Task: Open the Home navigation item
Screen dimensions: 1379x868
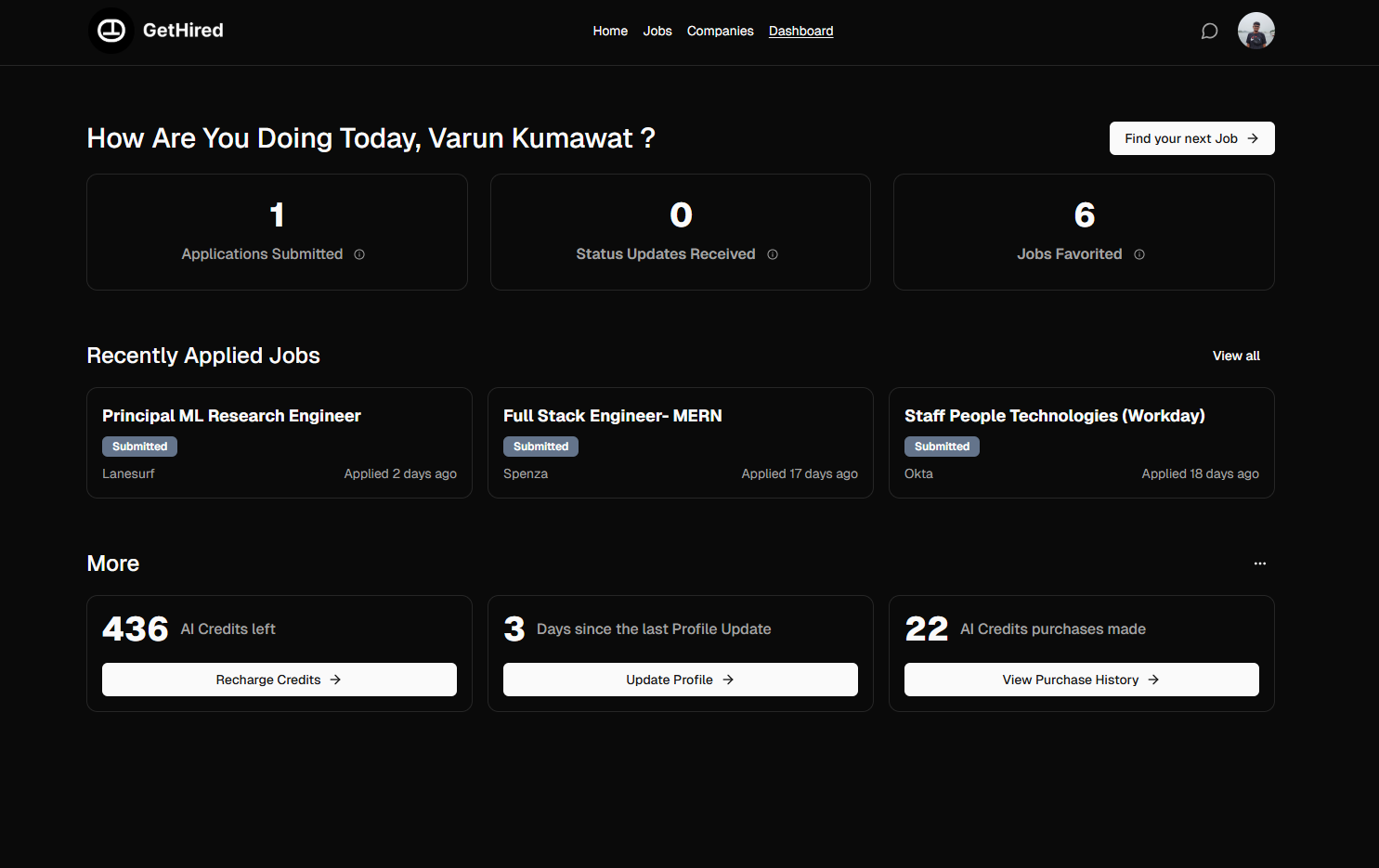Action: coord(610,31)
